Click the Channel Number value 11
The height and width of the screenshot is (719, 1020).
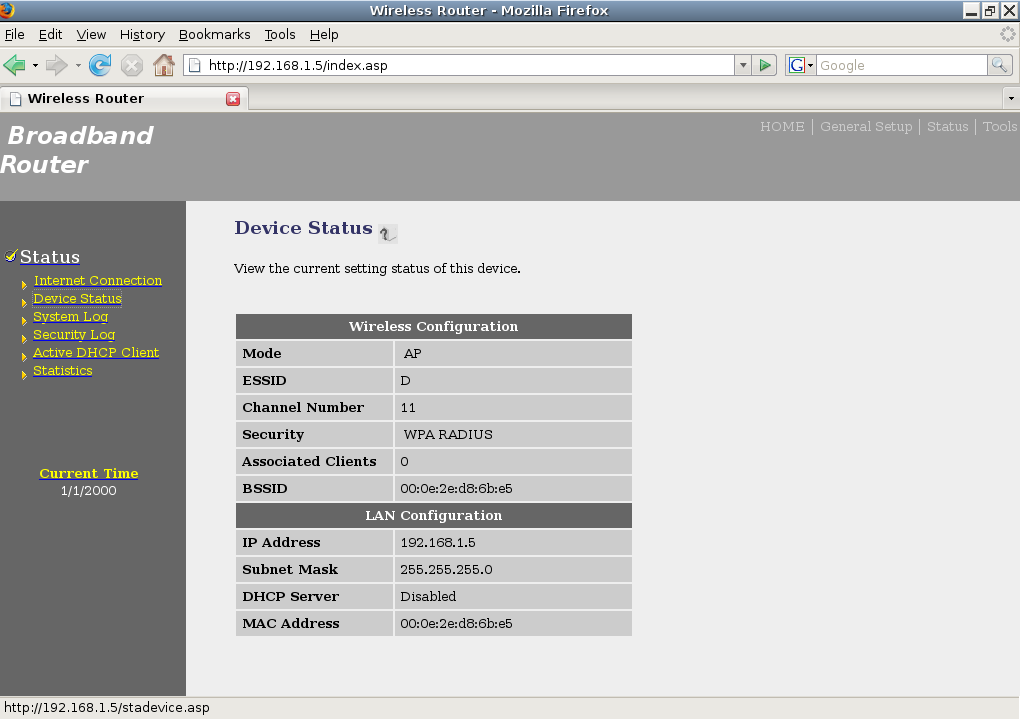(408, 408)
